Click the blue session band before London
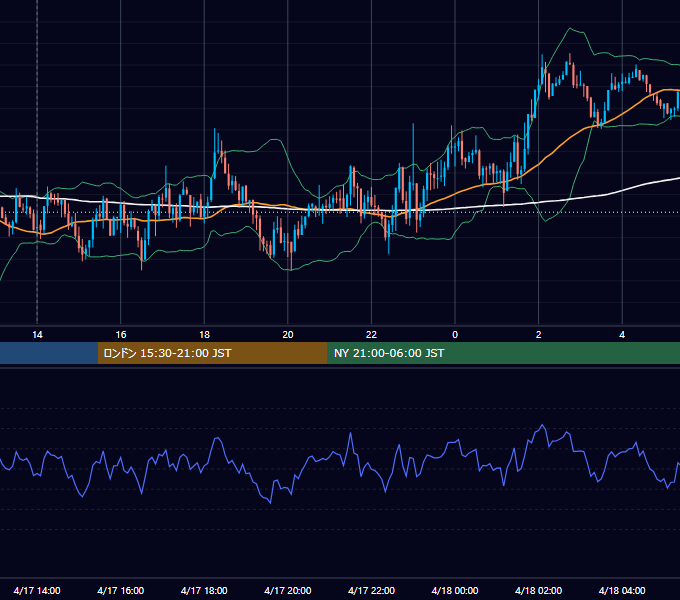Image resolution: width=680 pixels, height=600 pixels. point(49,353)
